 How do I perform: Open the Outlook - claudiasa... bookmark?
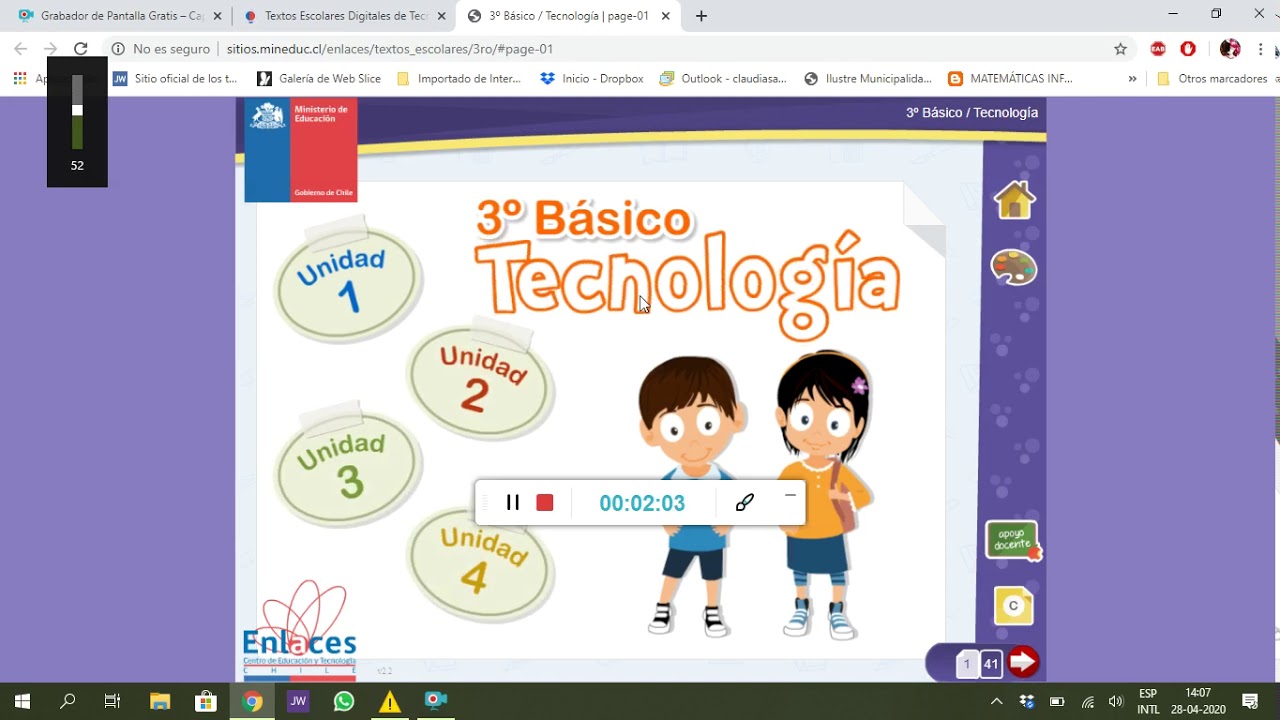coord(723,78)
